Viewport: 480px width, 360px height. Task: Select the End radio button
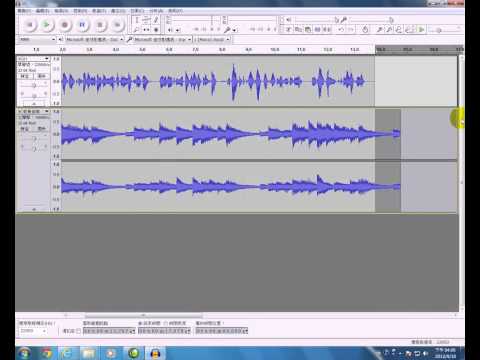140,323
